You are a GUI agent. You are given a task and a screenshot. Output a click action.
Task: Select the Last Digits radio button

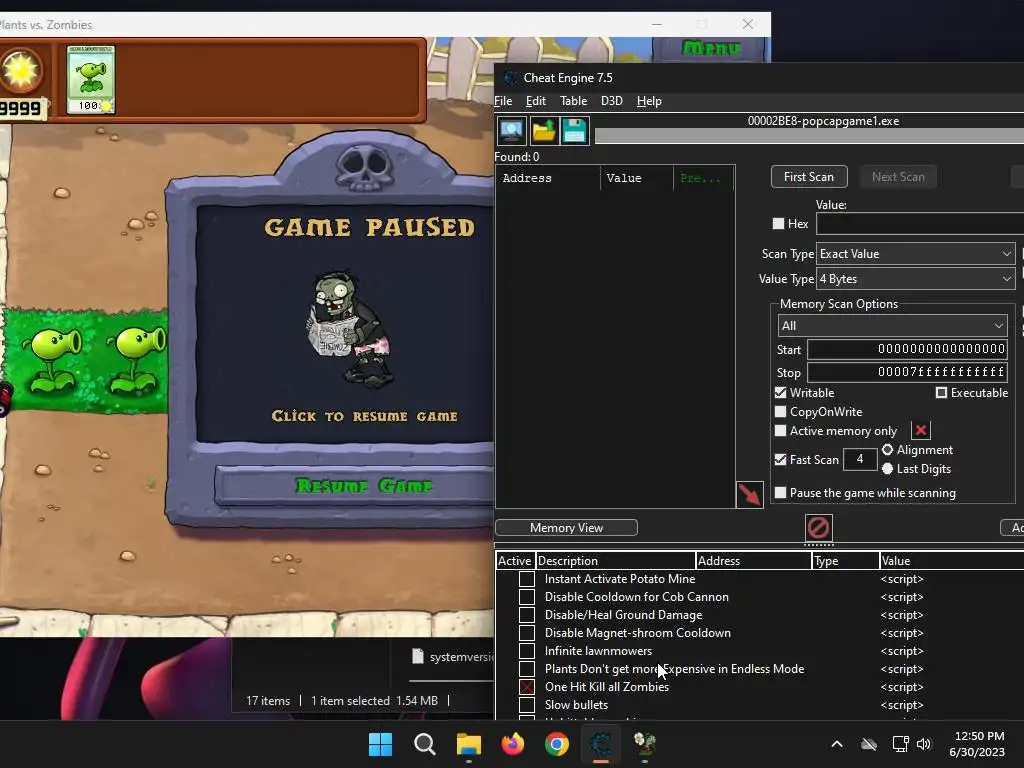click(888, 468)
